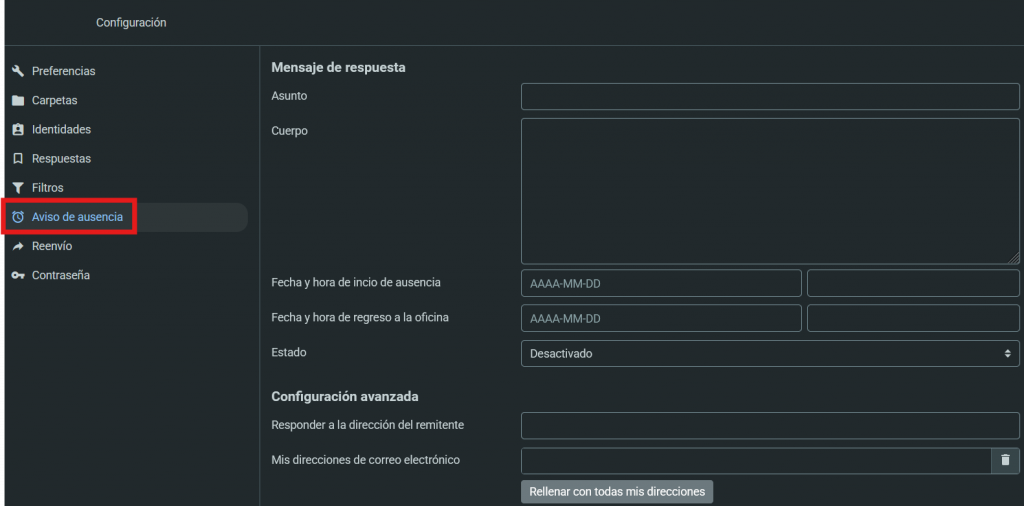
Task: Click the absence start date field
Action: coord(661,283)
